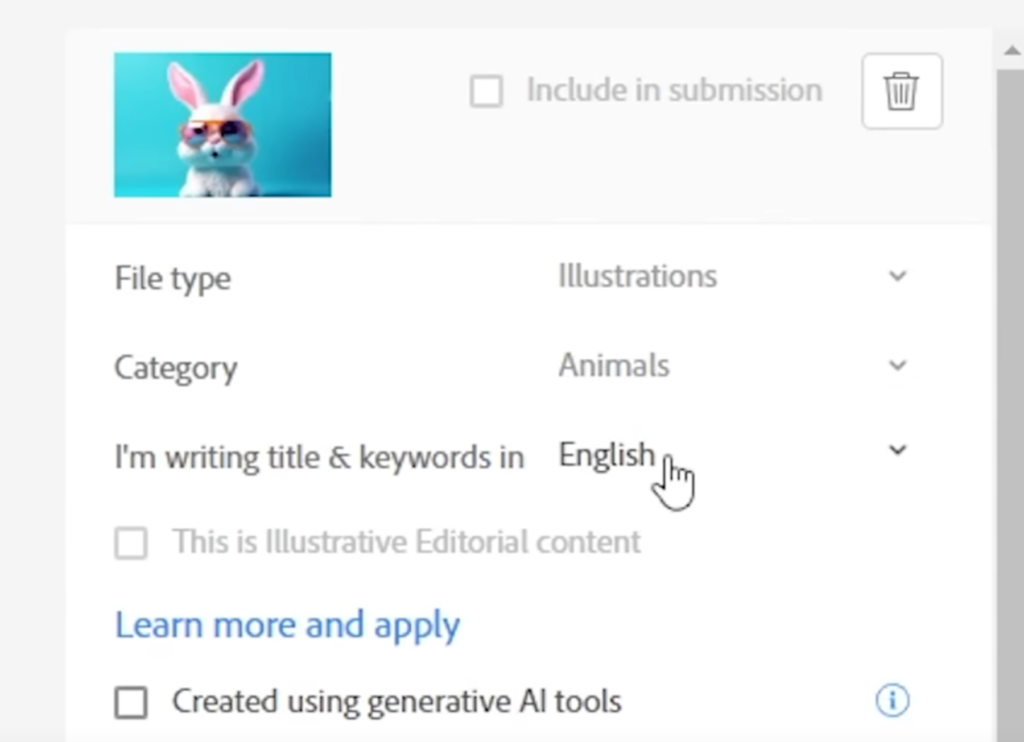Click the vertical scrollbar track
1024x742 pixels.
tap(1010, 400)
